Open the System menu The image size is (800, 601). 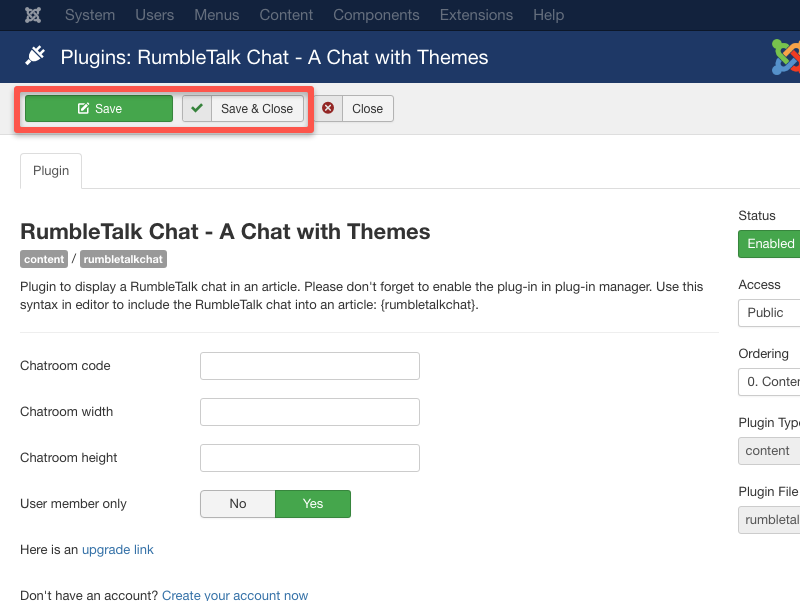pyautogui.click(x=90, y=15)
